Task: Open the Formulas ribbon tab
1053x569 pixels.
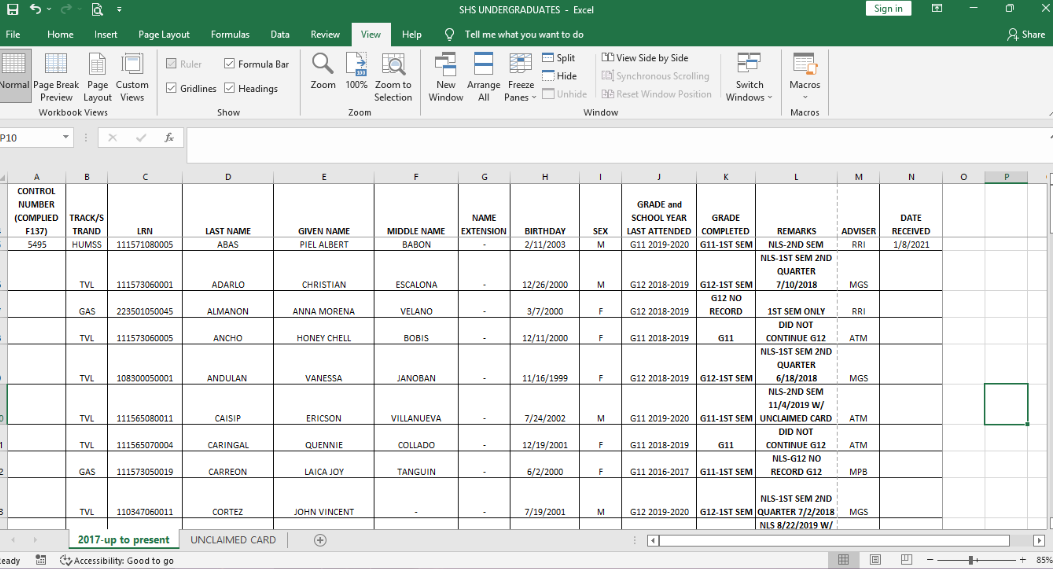Action: click(230, 34)
